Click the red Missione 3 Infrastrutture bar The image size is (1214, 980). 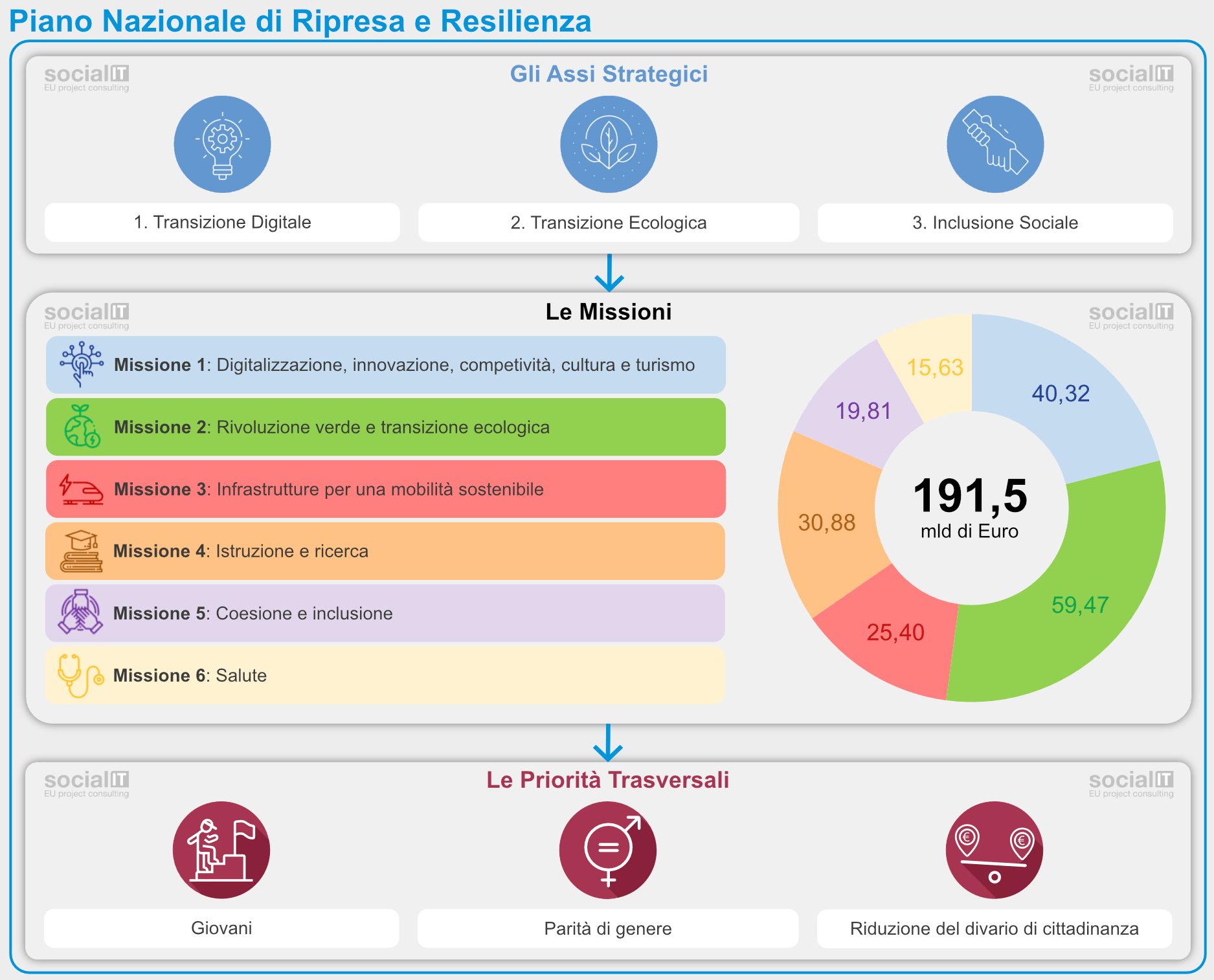tap(386, 489)
